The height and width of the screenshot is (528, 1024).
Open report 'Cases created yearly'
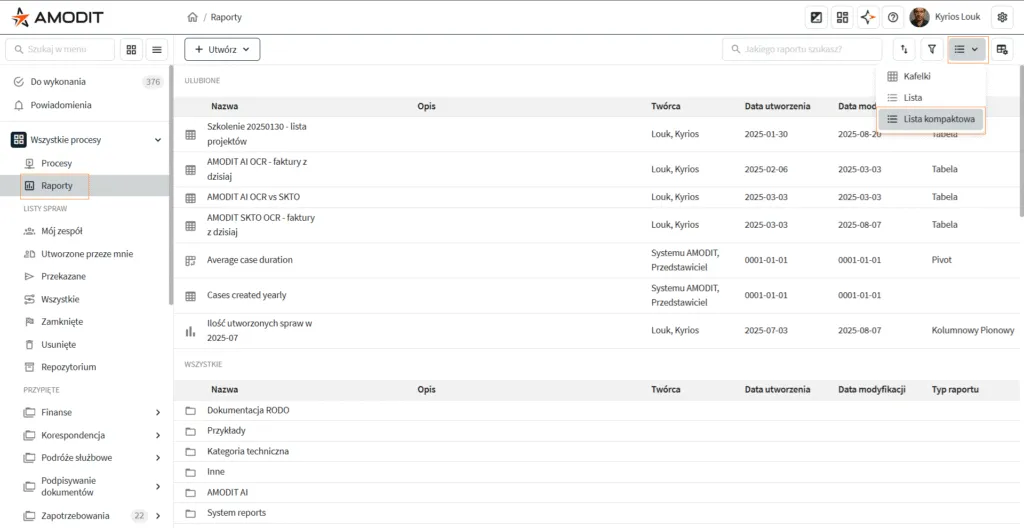point(247,295)
